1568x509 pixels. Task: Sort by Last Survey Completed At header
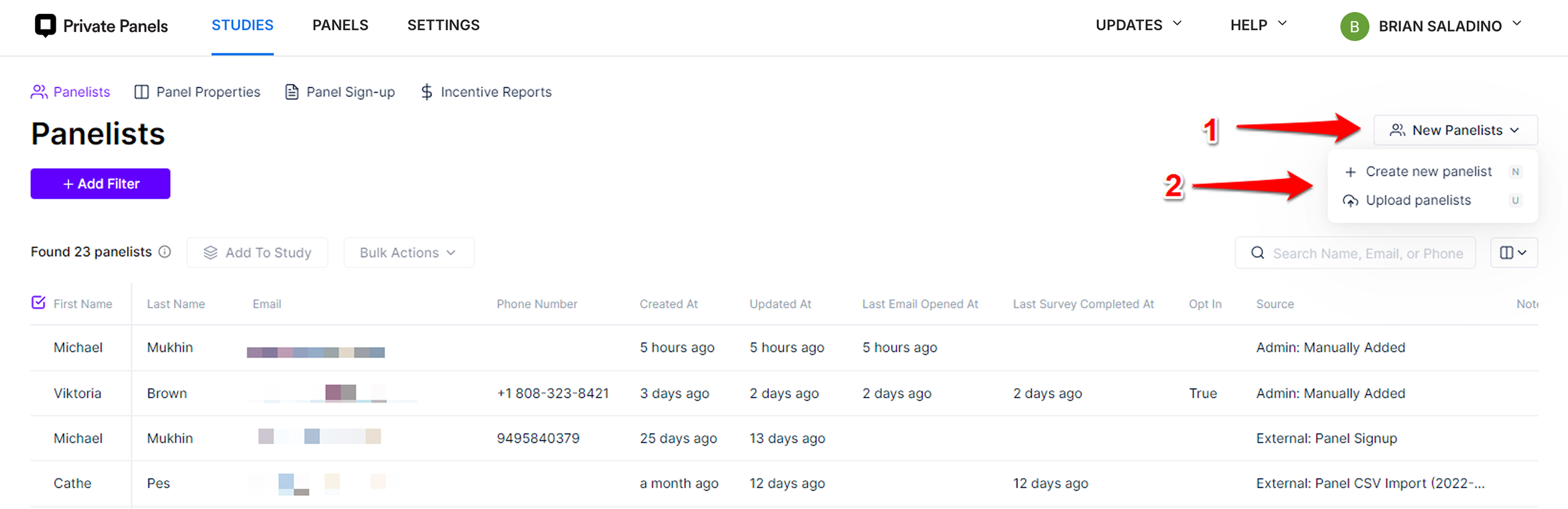[1083, 304]
